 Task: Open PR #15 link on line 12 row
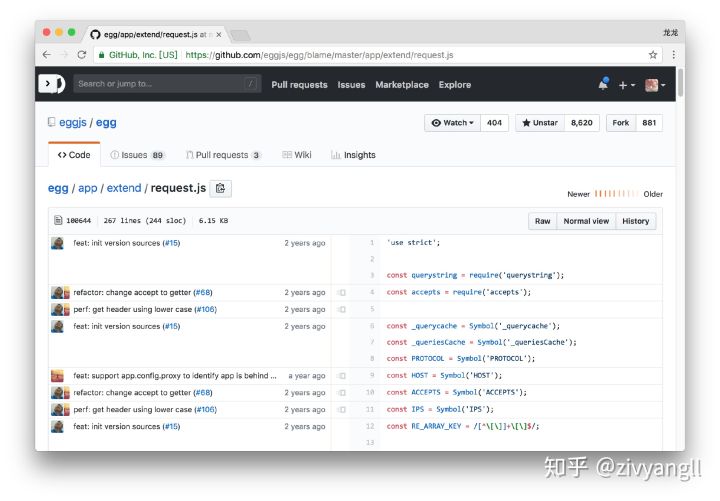pyautogui.click(x=171, y=427)
